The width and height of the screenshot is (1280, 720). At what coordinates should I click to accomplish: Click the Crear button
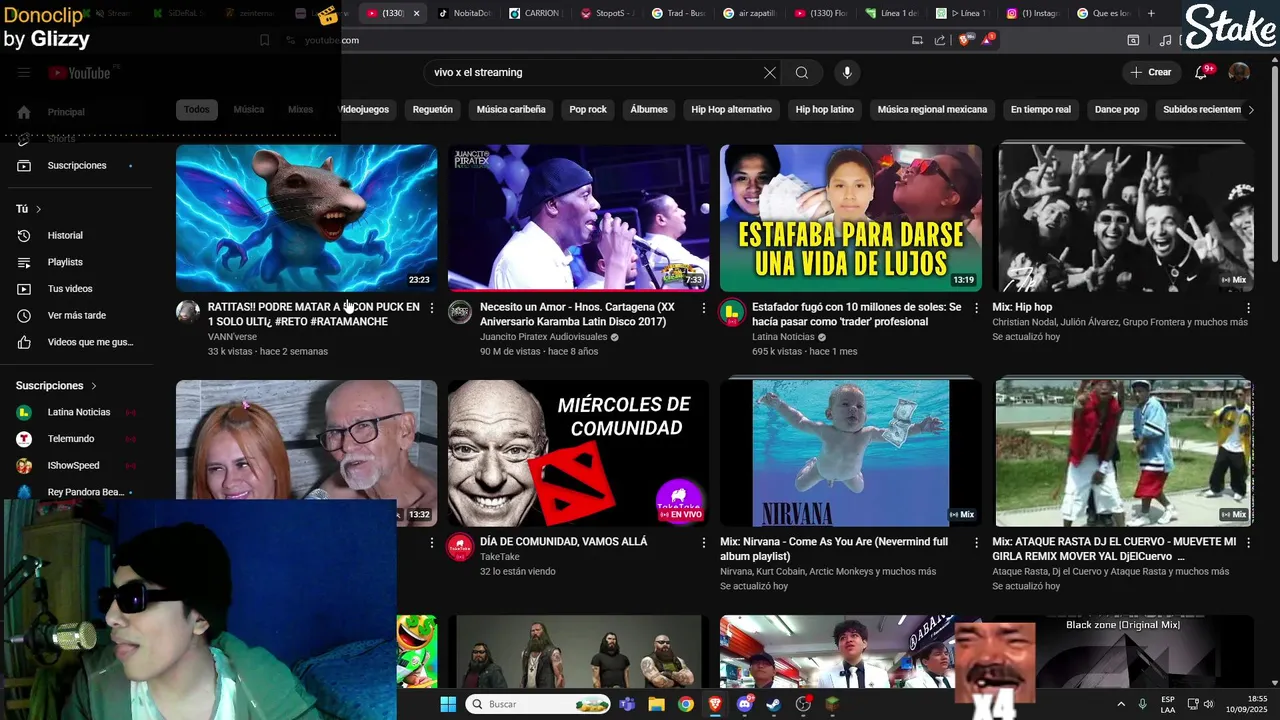[1151, 72]
